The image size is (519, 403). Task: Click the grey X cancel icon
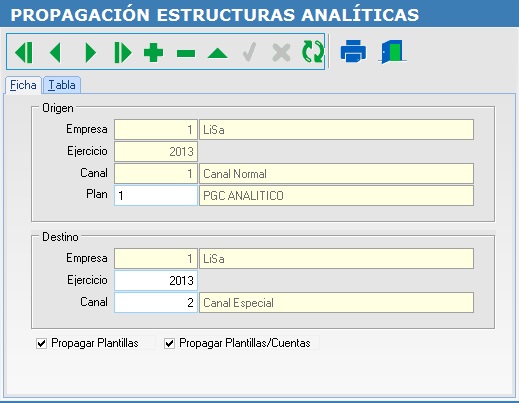click(x=281, y=53)
